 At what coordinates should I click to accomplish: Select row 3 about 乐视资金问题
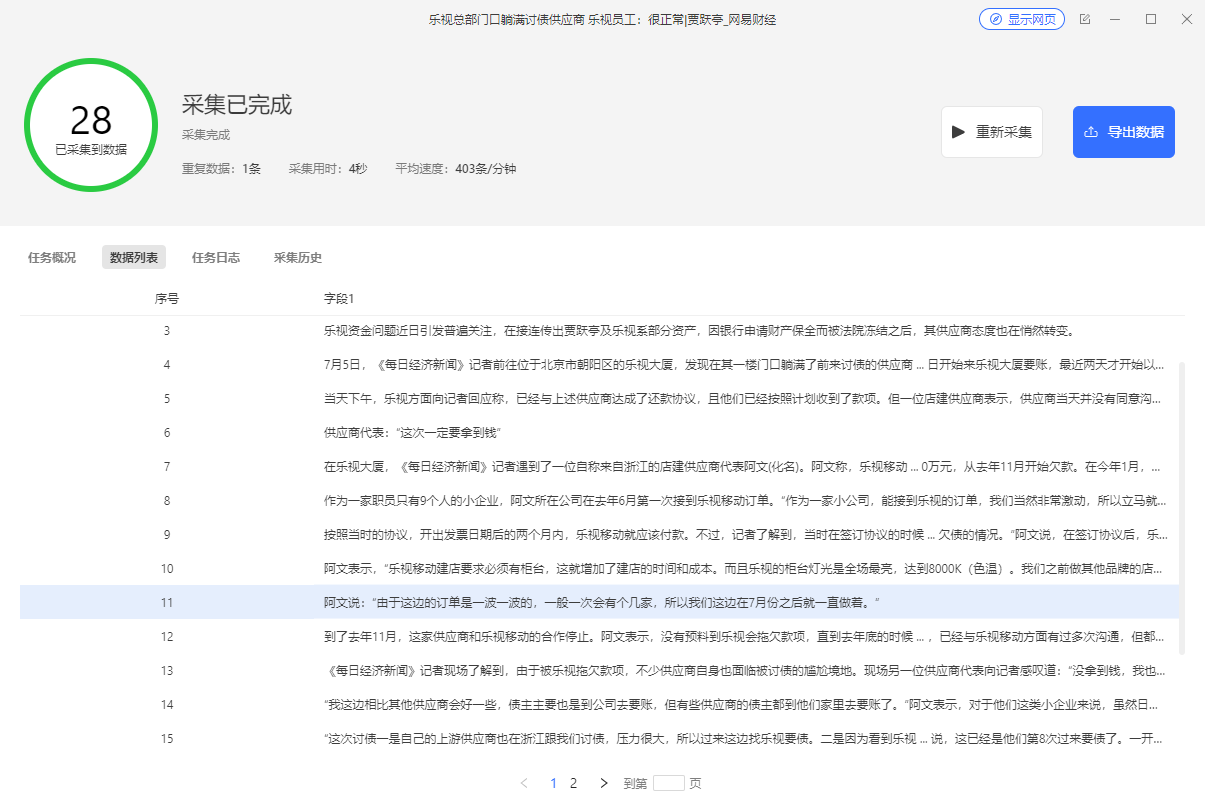pyautogui.click(x=598, y=330)
